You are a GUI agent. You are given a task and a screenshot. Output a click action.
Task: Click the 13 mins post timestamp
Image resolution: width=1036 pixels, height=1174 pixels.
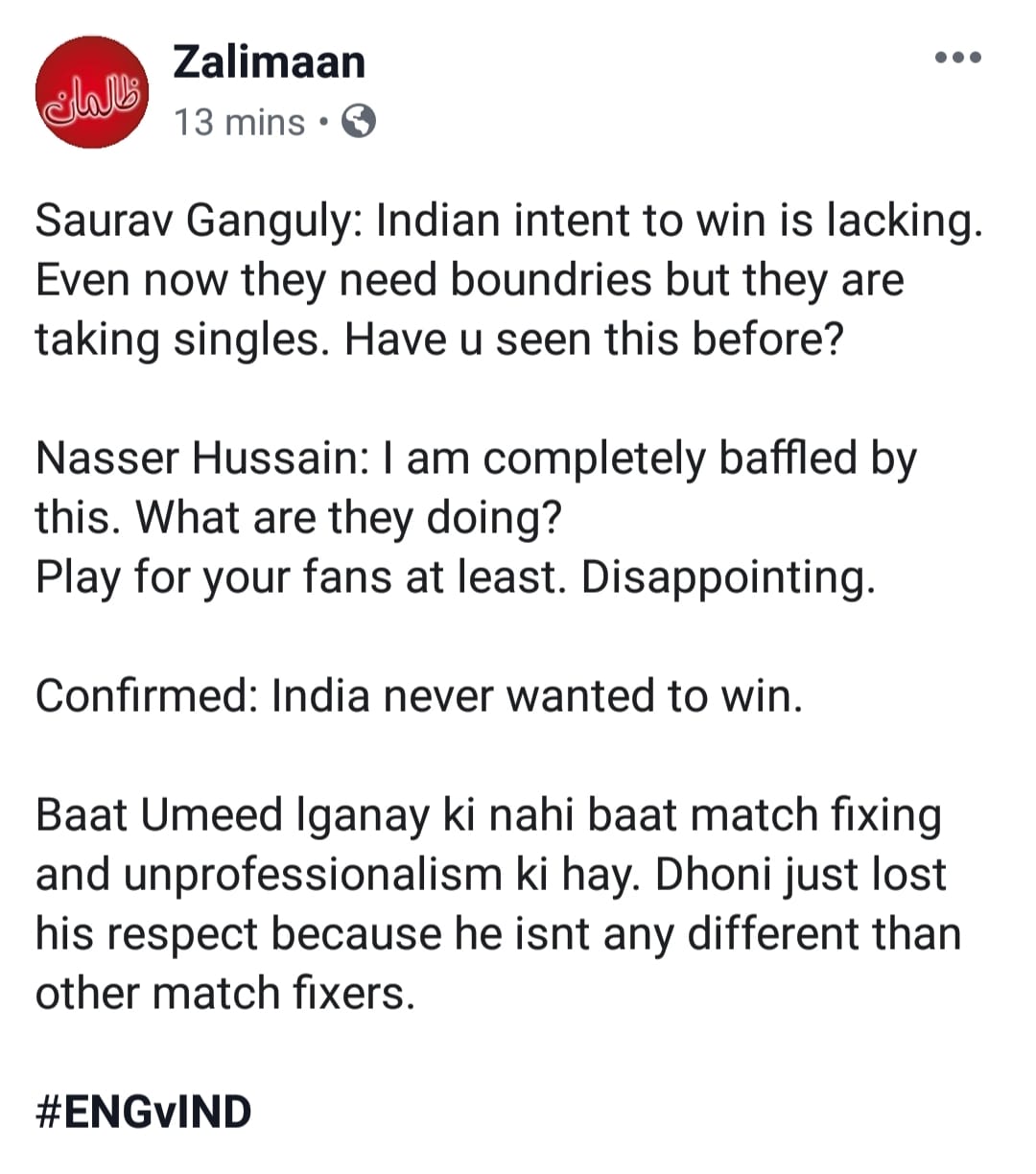point(239,123)
